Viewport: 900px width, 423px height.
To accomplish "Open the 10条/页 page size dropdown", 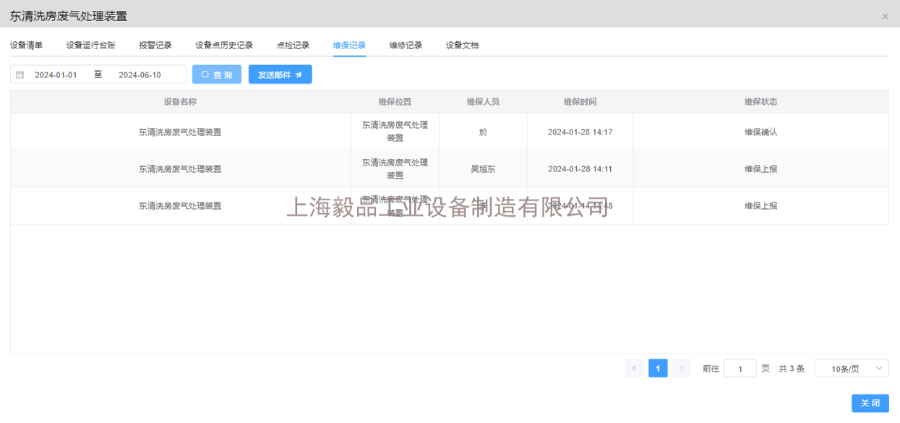I will click(851, 368).
